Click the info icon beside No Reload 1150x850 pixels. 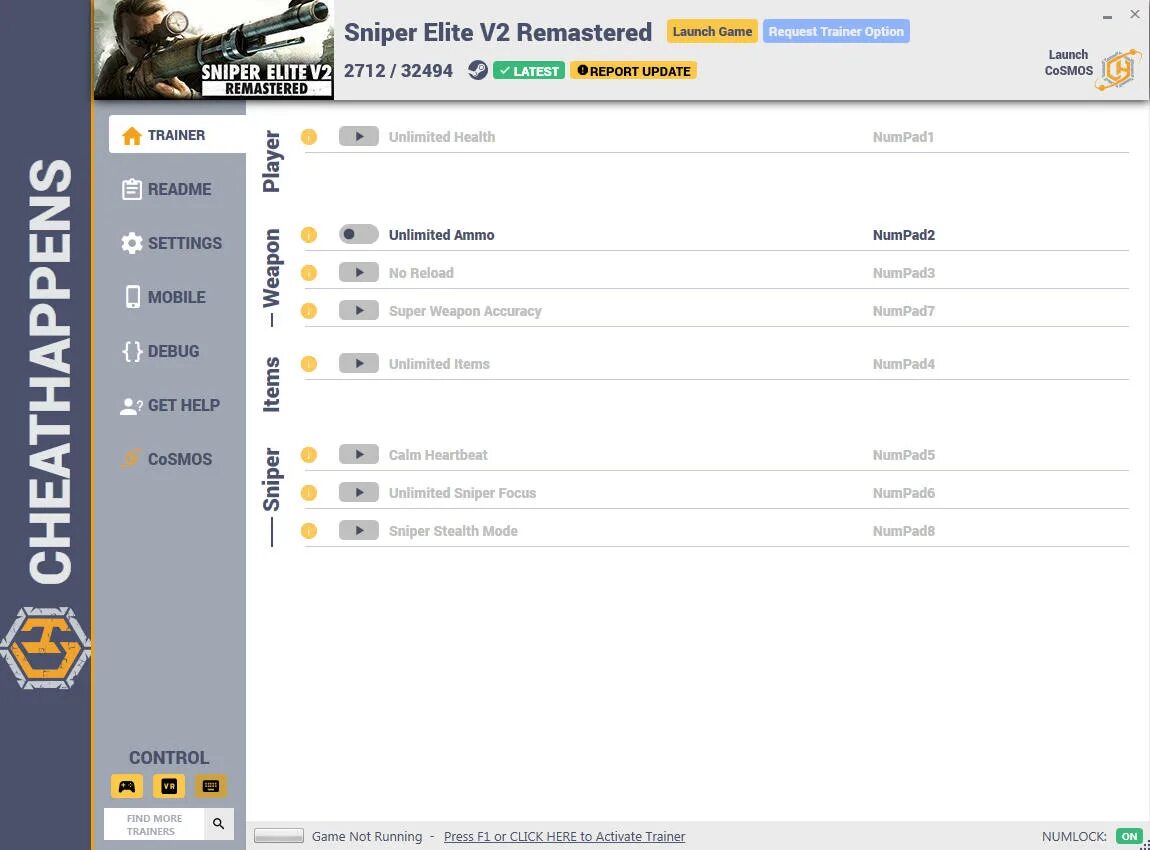click(309, 273)
